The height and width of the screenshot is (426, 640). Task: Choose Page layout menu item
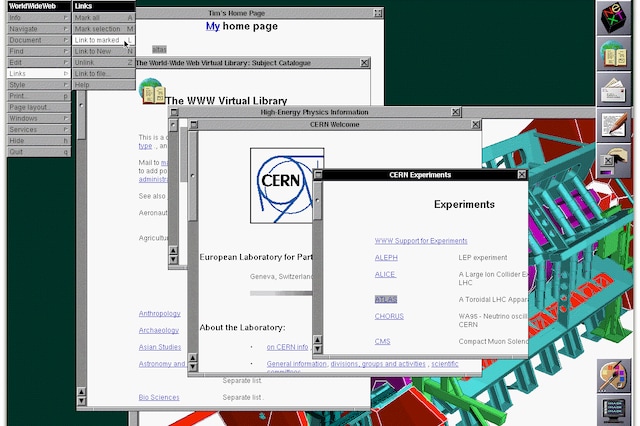[x=39, y=107]
